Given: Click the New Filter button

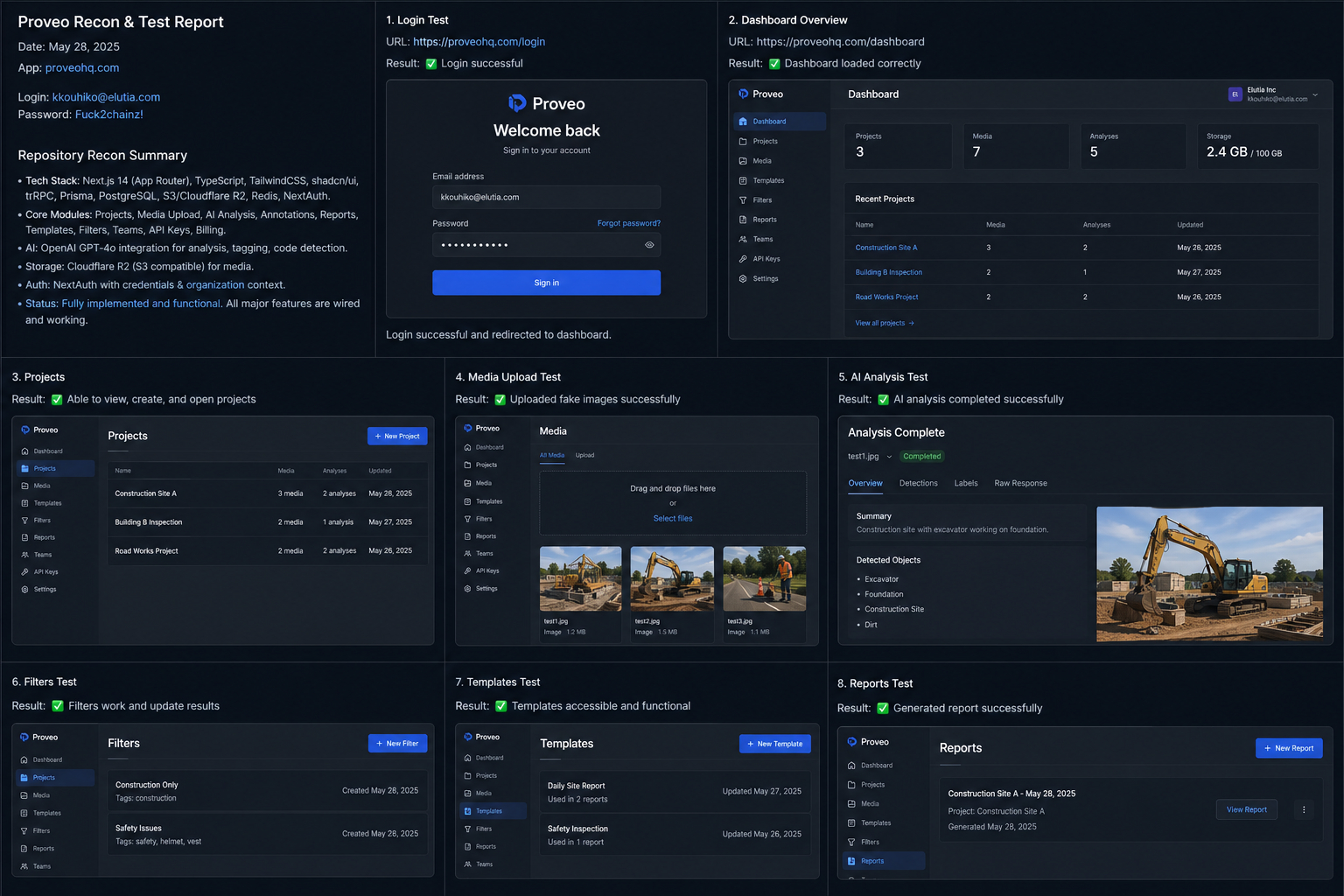Looking at the screenshot, I should (x=398, y=743).
